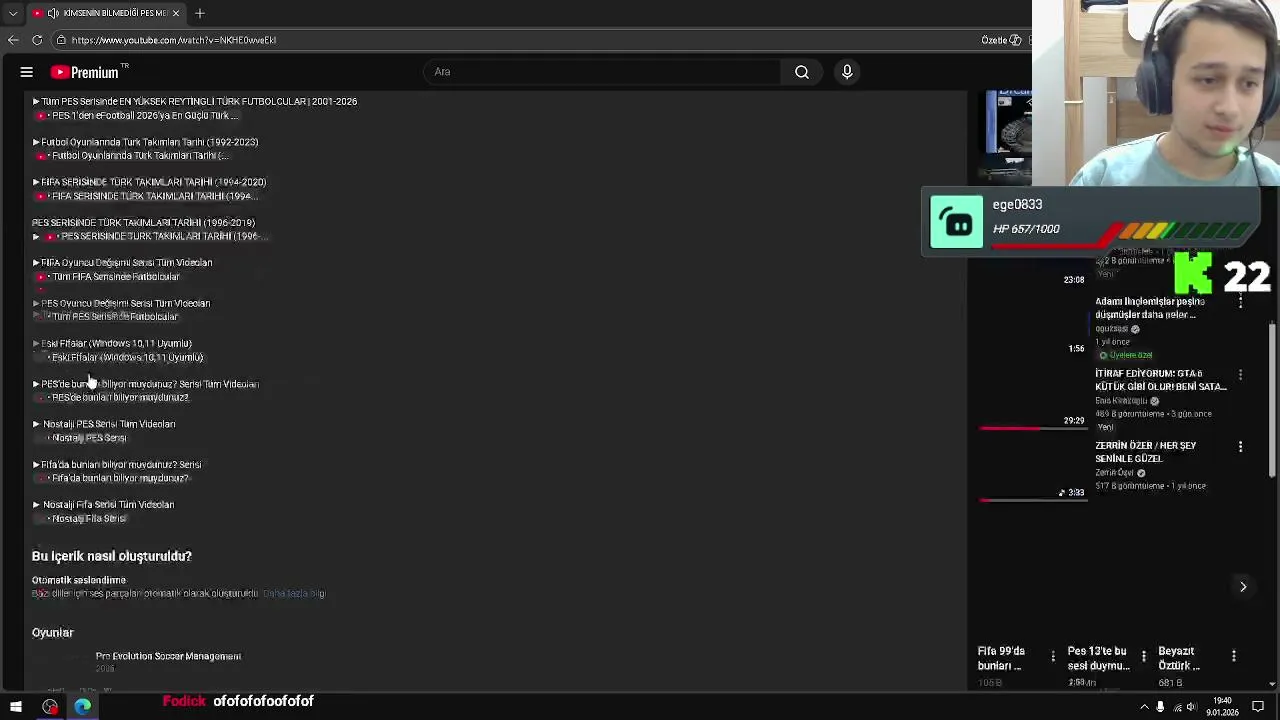Select the KİMSENİN BİLMEDİĞİ PES browser tab
Image resolution: width=1280 pixels, height=720 pixels.
105,13
